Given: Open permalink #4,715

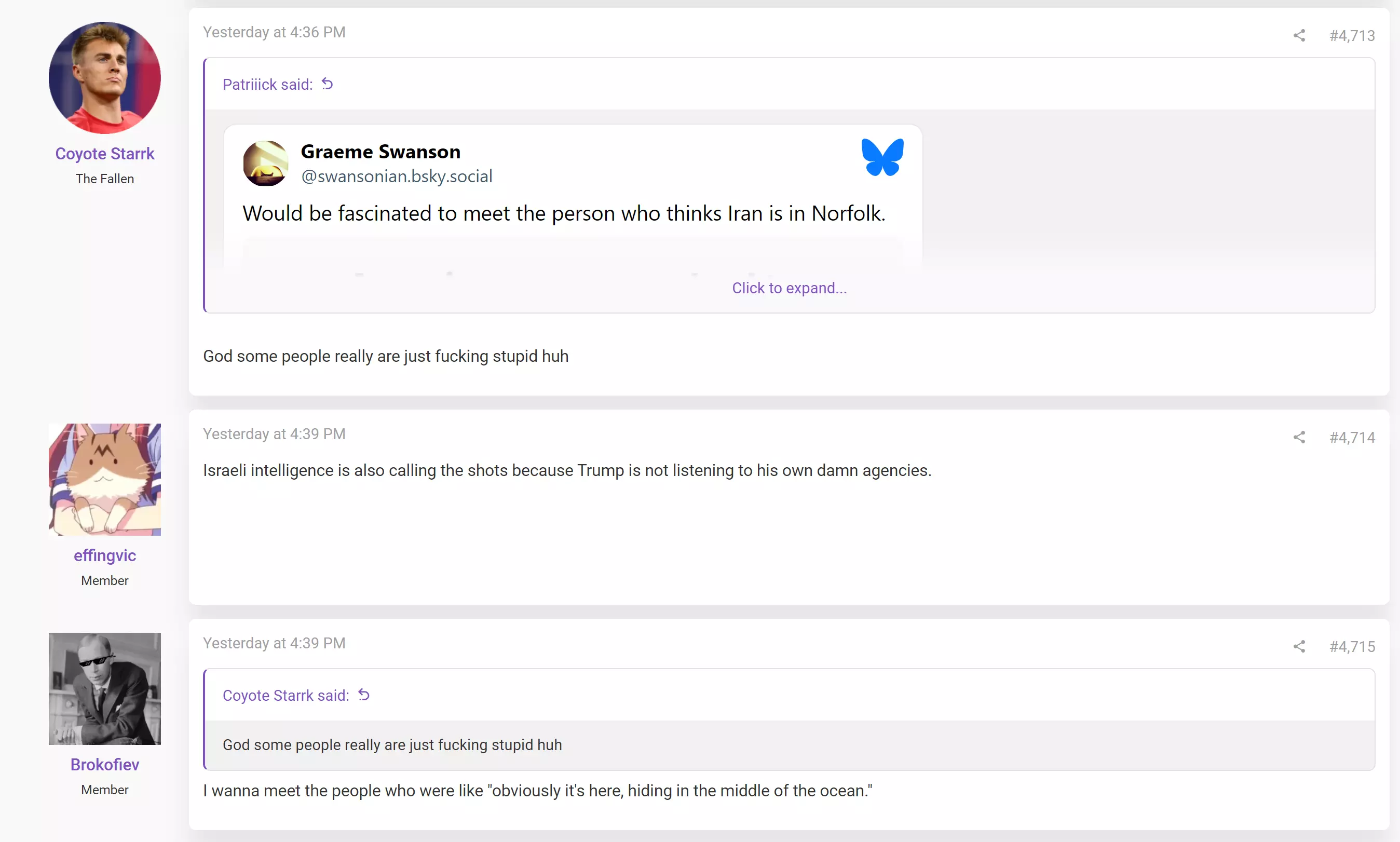Looking at the screenshot, I should click(1352, 647).
